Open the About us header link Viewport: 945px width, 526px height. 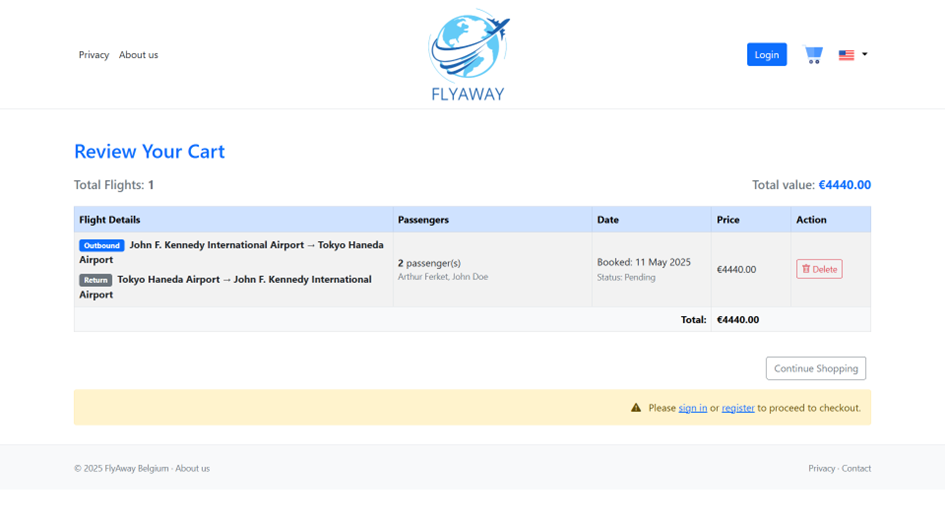click(x=138, y=55)
